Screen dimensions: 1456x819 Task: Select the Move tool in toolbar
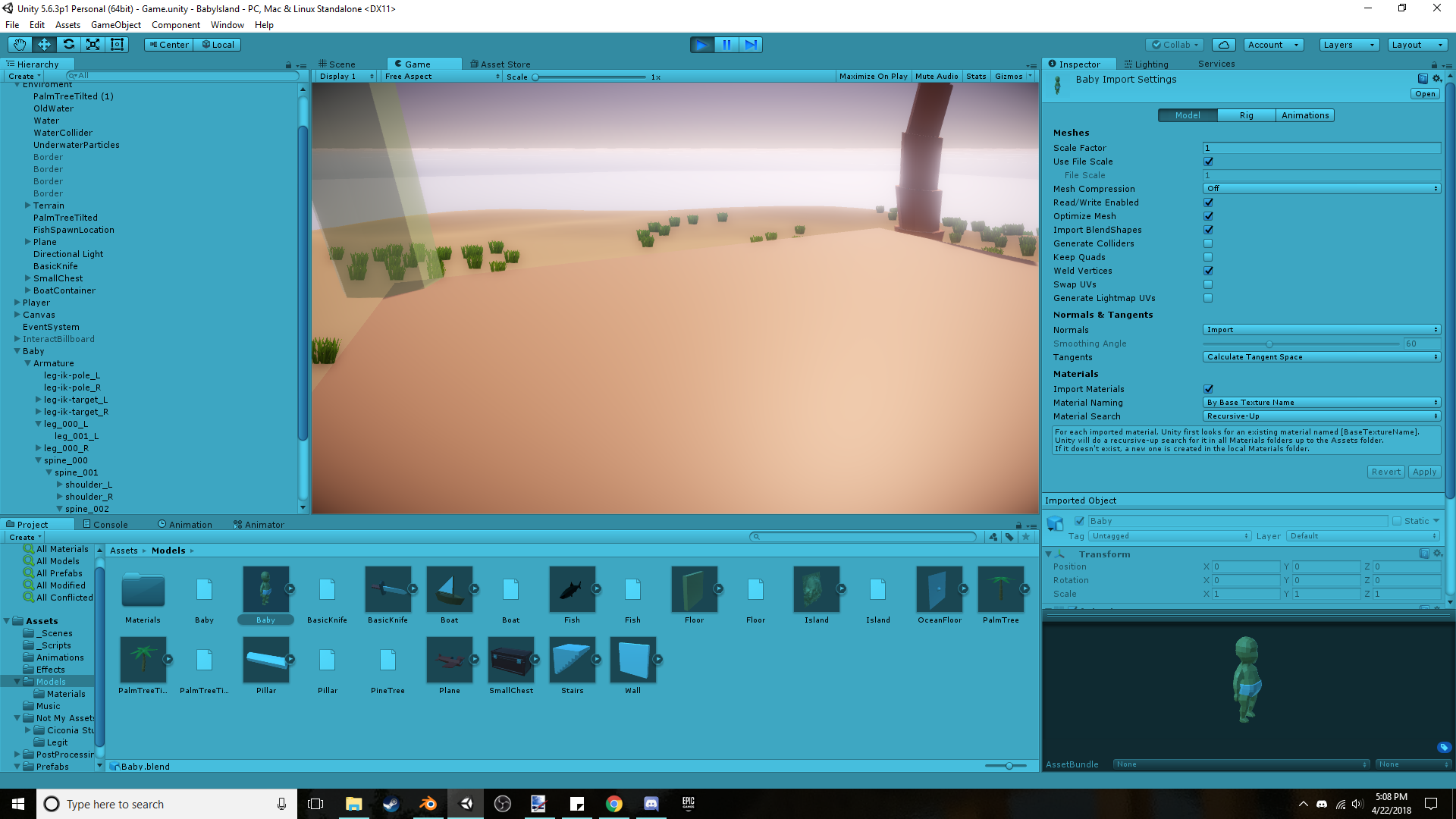tap(44, 45)
